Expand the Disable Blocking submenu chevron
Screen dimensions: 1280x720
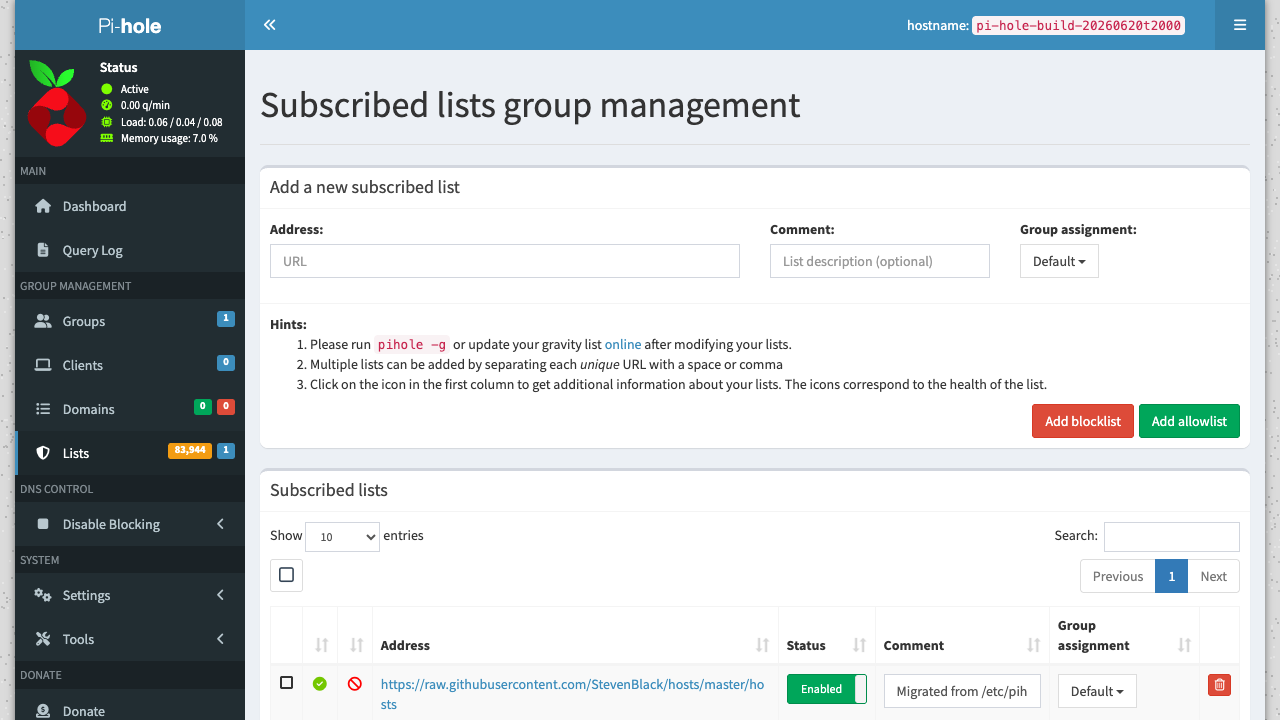coord(220,524)
